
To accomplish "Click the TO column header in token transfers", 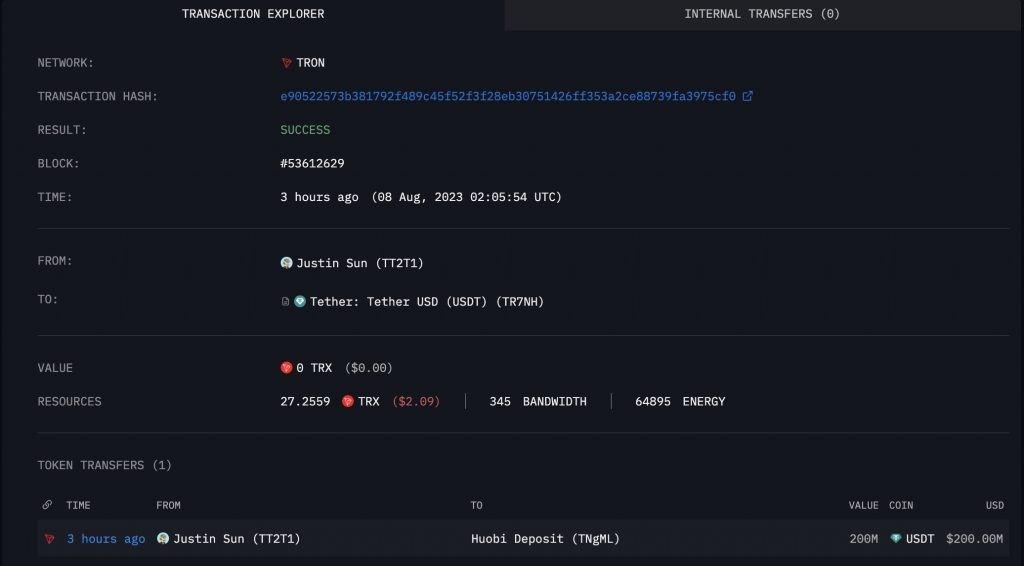I will click(x=477, y=505).
